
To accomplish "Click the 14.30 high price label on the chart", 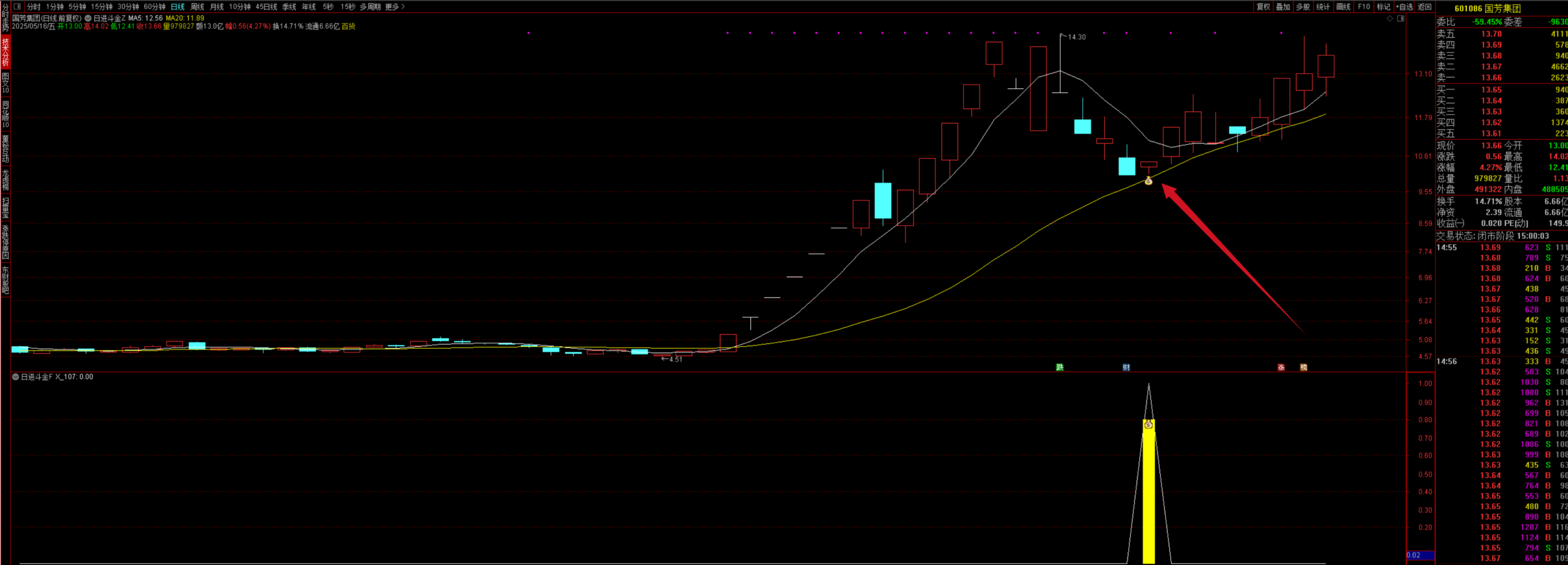I will [1076, 37].
